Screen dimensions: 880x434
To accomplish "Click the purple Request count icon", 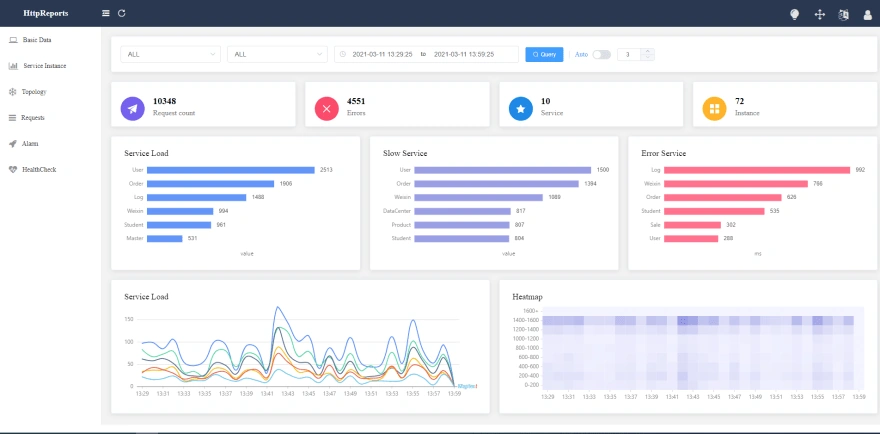I will 132,108.
